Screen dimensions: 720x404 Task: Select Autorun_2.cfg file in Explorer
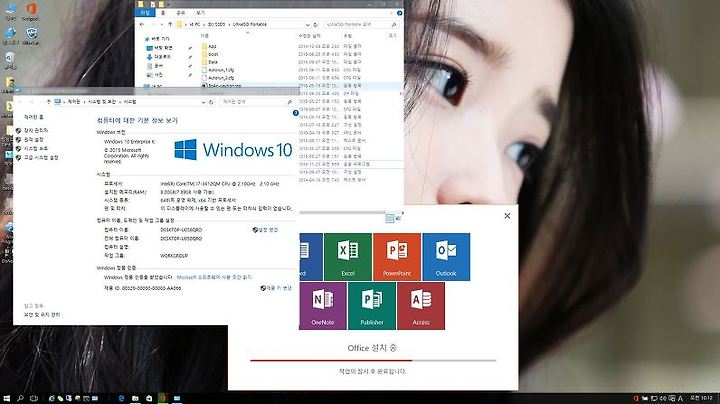[218, 78]
